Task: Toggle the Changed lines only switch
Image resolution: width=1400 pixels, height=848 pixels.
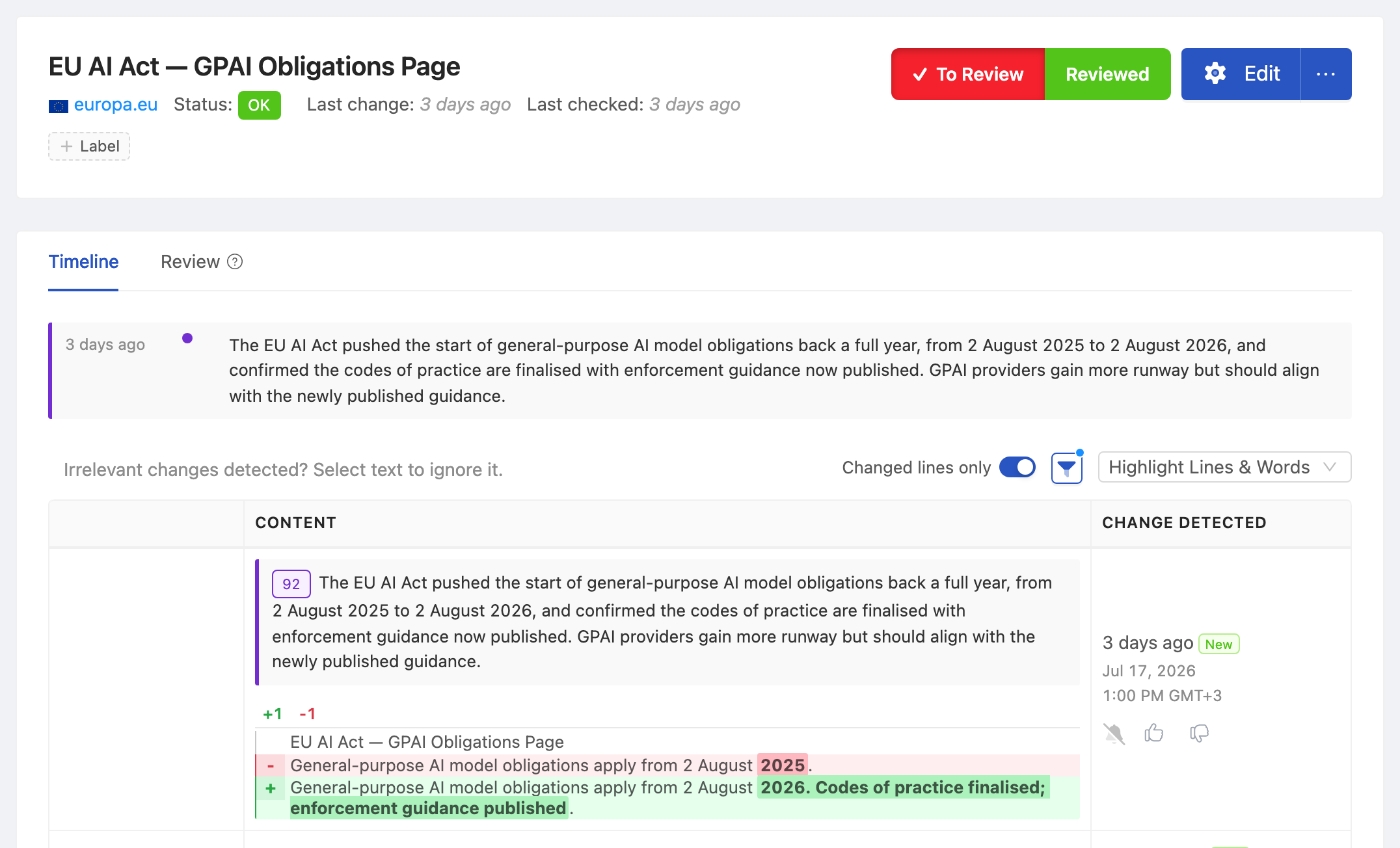Action: point(1017,467)
